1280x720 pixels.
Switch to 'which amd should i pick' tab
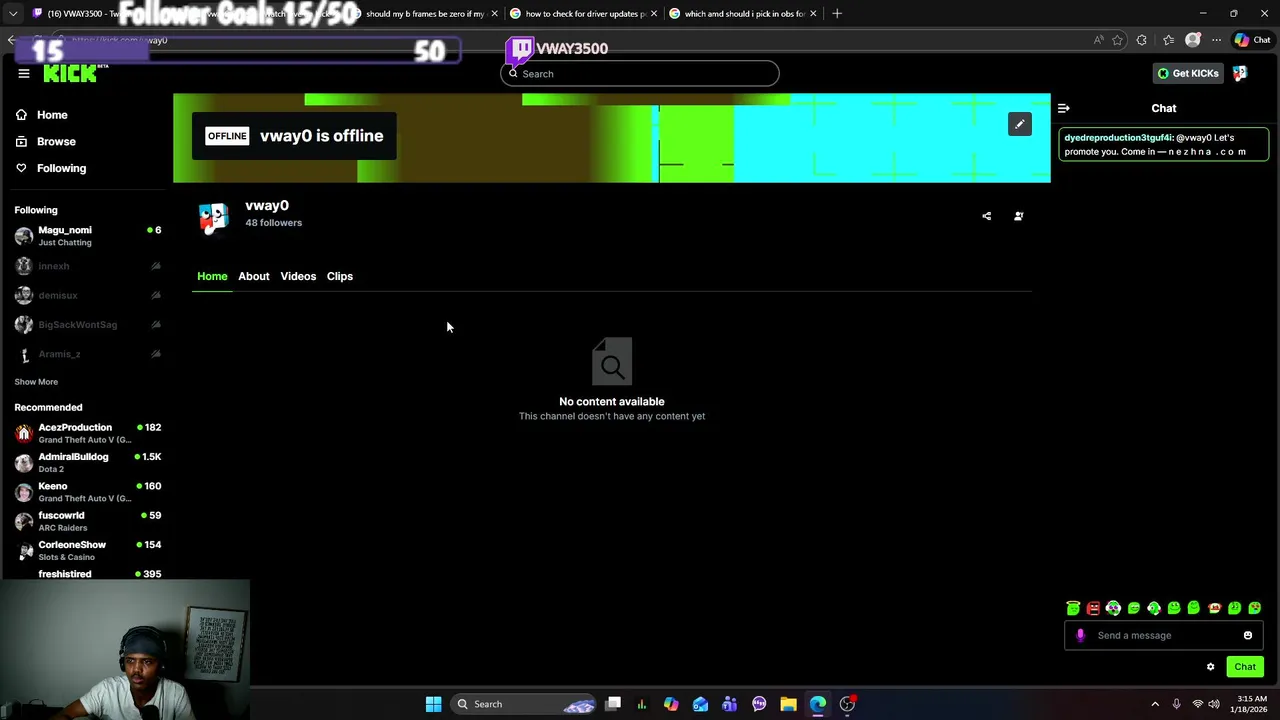point(744,14)
